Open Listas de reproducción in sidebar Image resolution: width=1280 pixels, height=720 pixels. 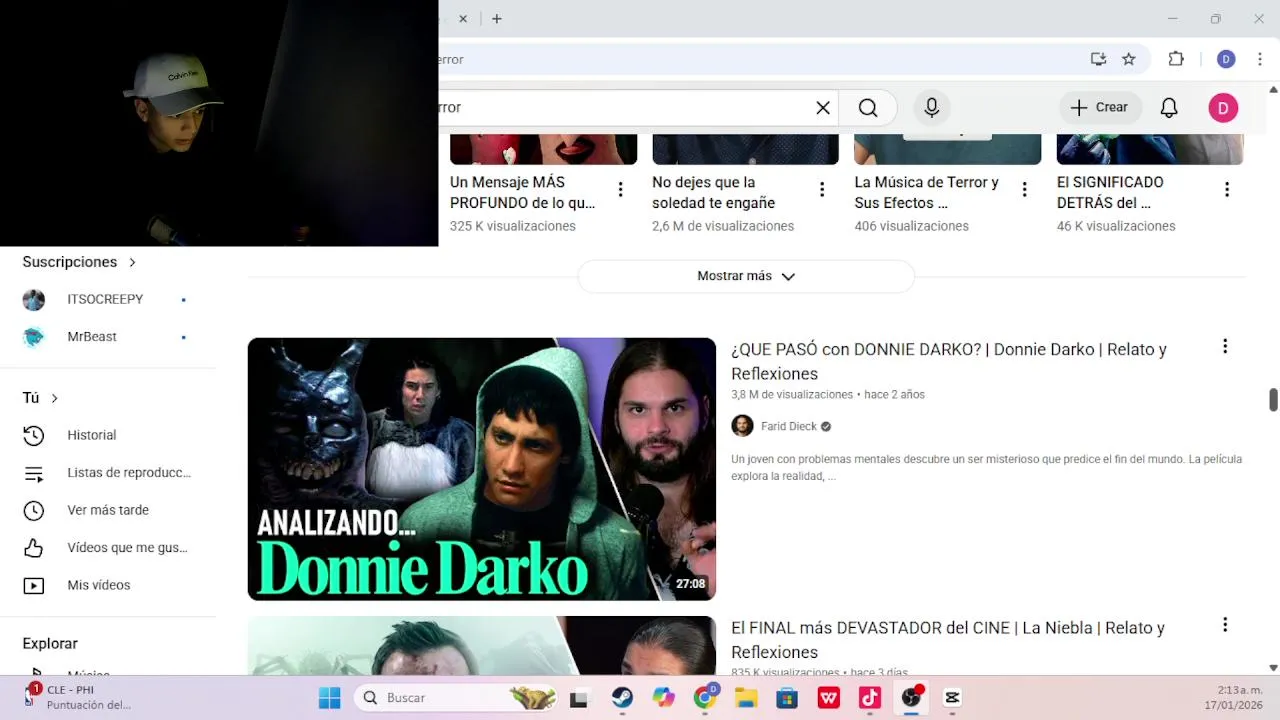(108, 473)
